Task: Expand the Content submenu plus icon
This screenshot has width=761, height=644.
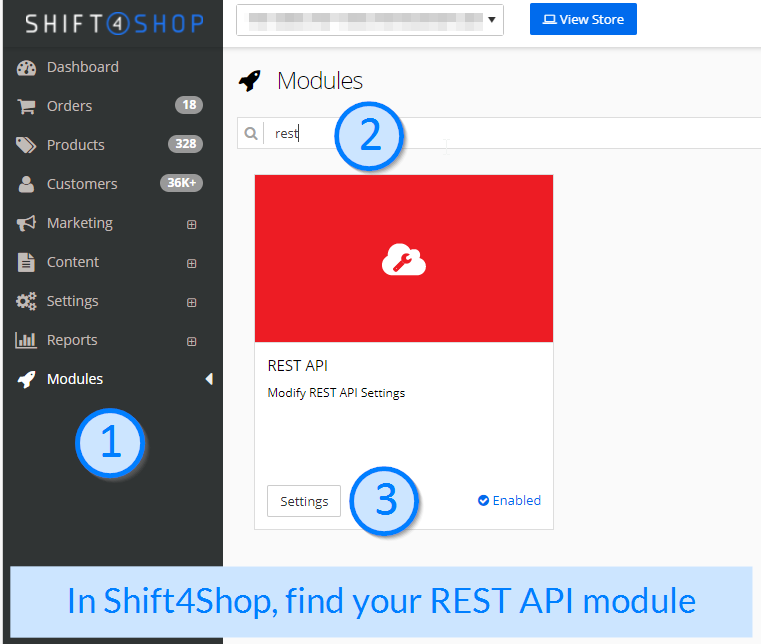Action: tap(192, 264)
